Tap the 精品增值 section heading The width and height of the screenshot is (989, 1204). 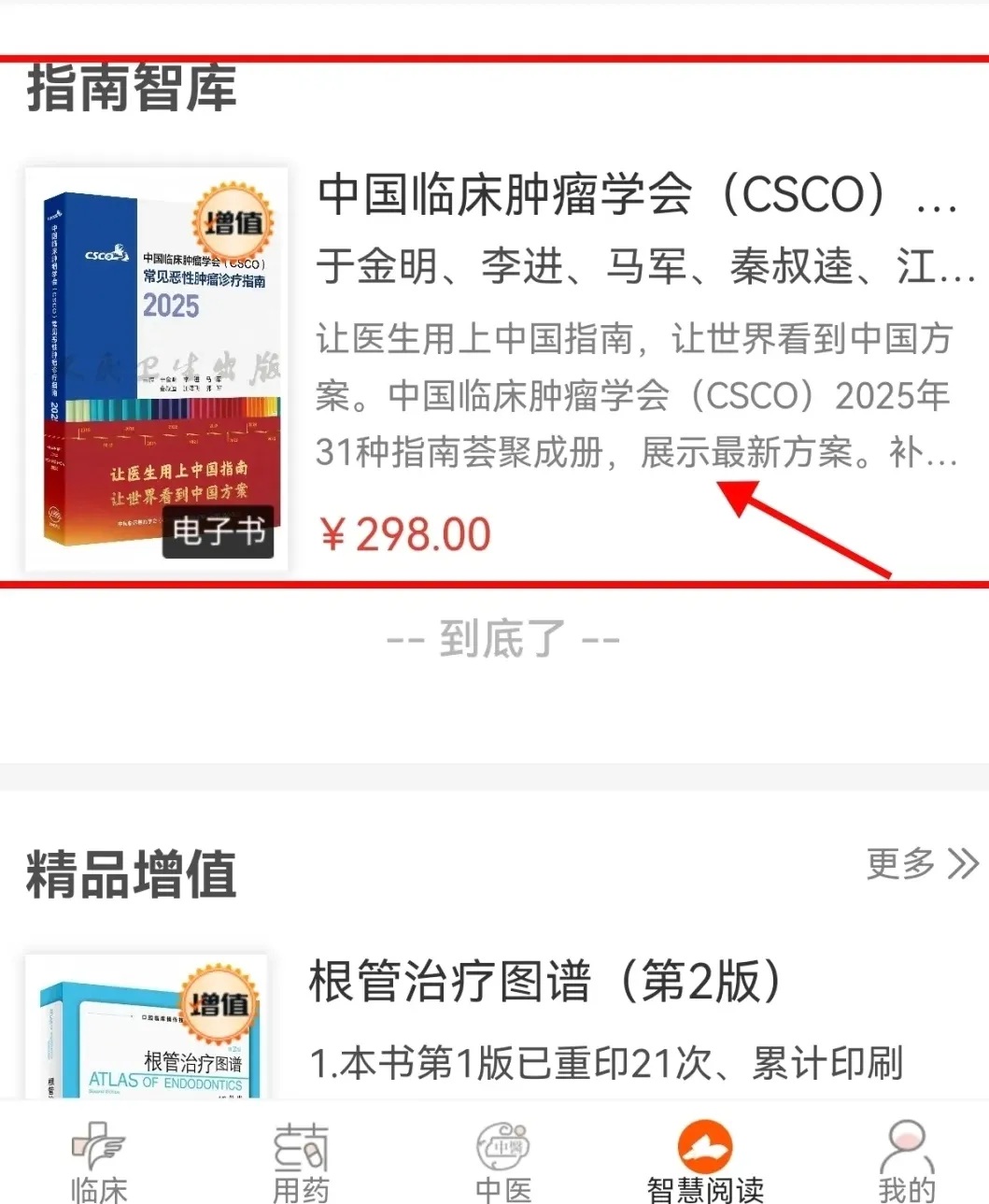(x=132, y=874)
